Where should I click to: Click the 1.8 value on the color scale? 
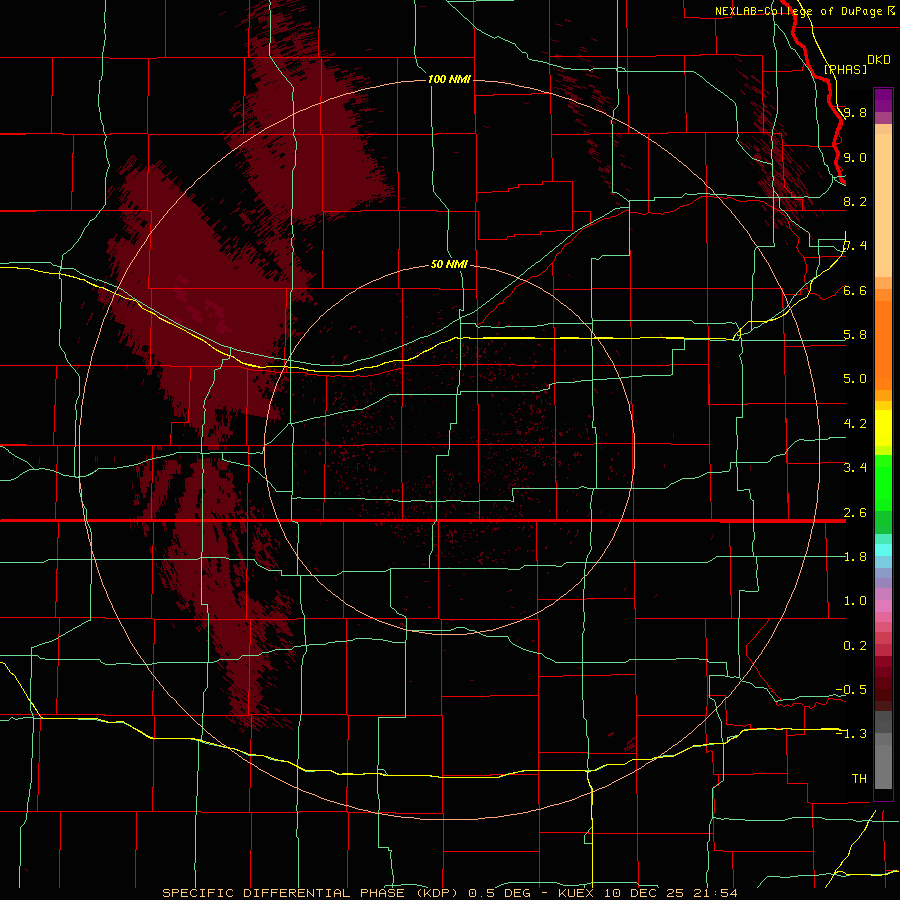(855, 557)
